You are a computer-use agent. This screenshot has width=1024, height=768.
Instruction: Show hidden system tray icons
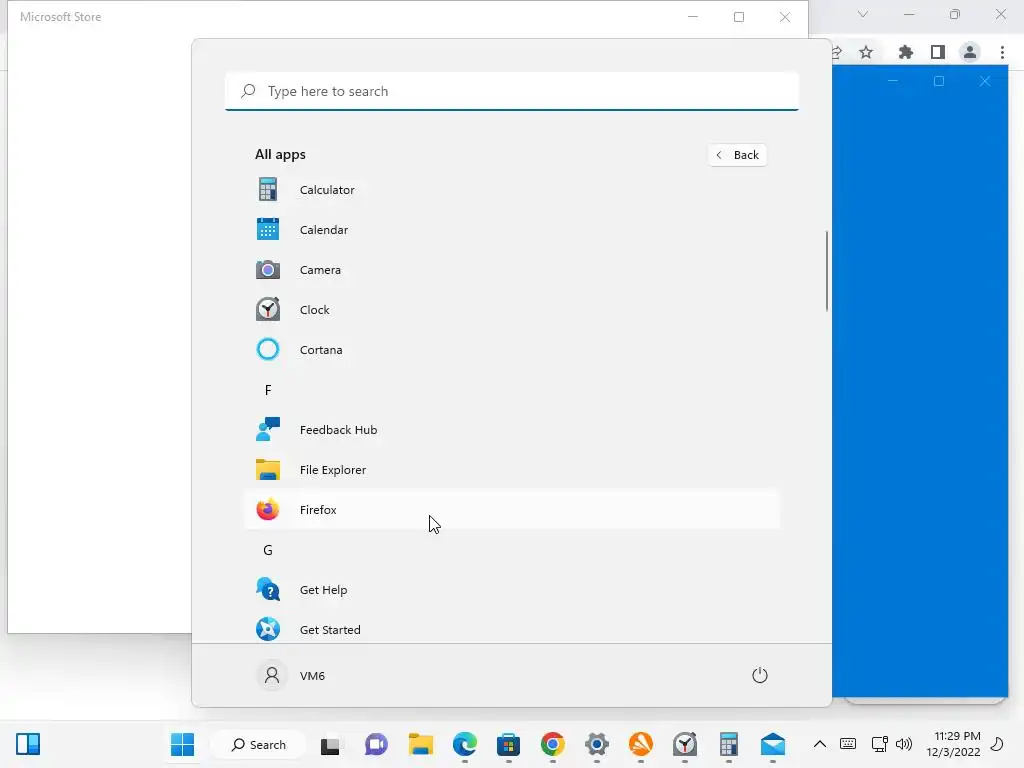pos(820,744)
